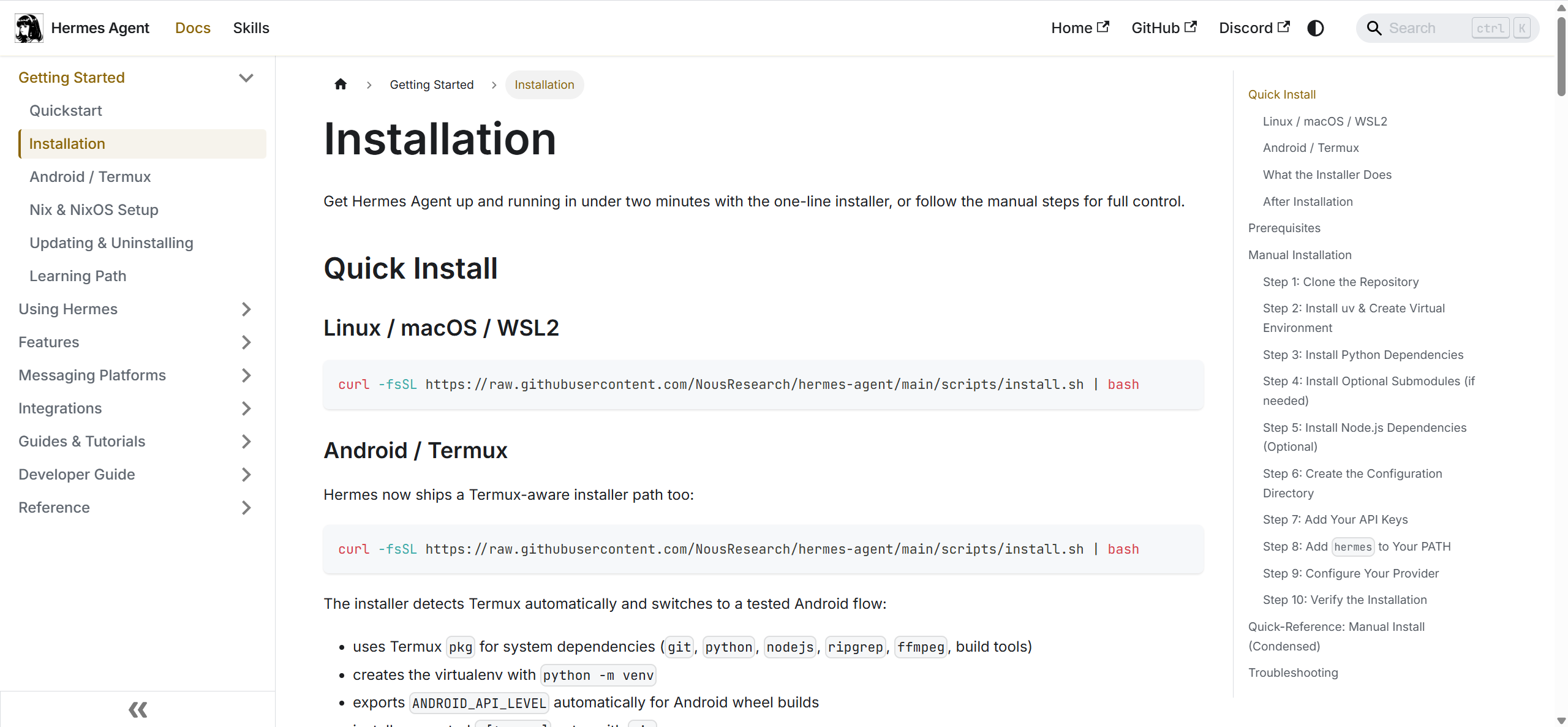Click Getting Started breadcrumb link
Screen dimensions: 1568x727
click(x=431, y=85)
